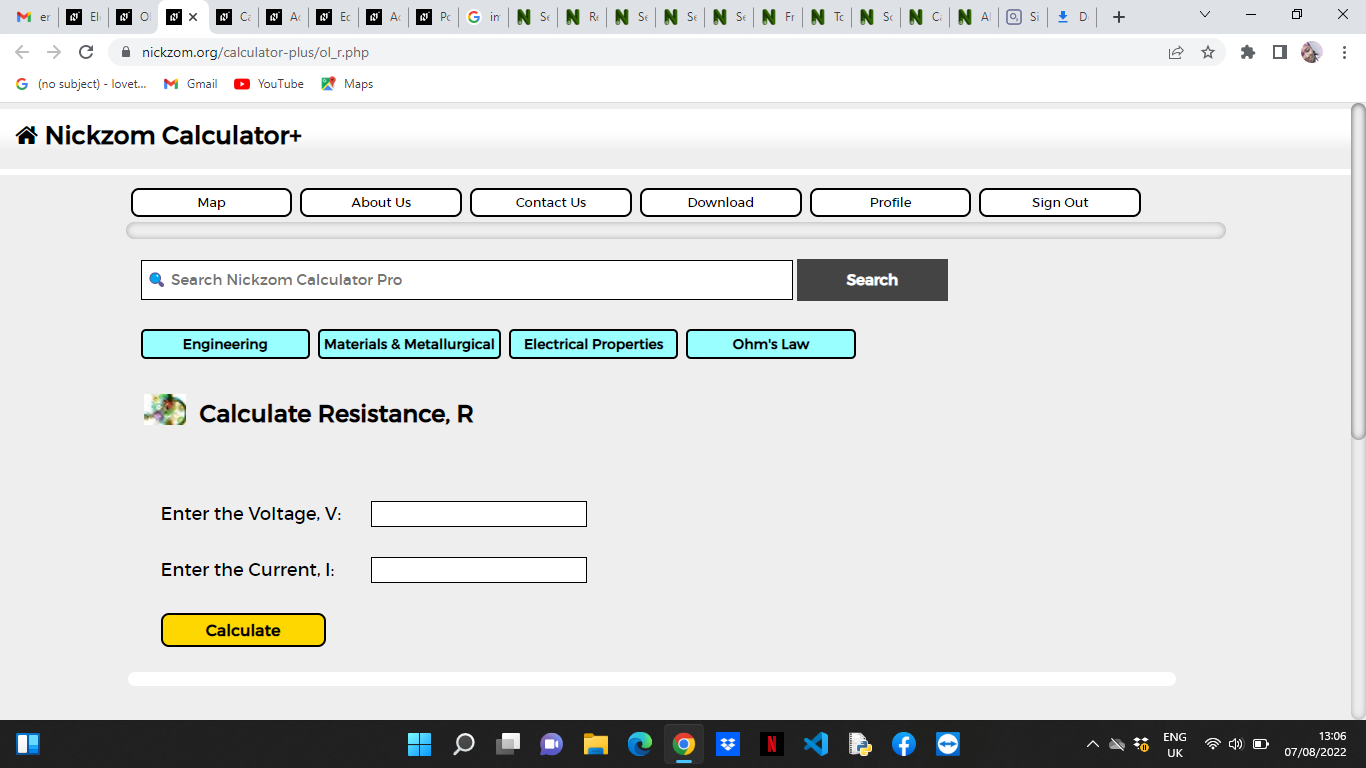This screenshot has width=1366, height=768.
Task: Switch to the downloads tab labeled D
Action: pyautogui.click(x=1072, y=17)
